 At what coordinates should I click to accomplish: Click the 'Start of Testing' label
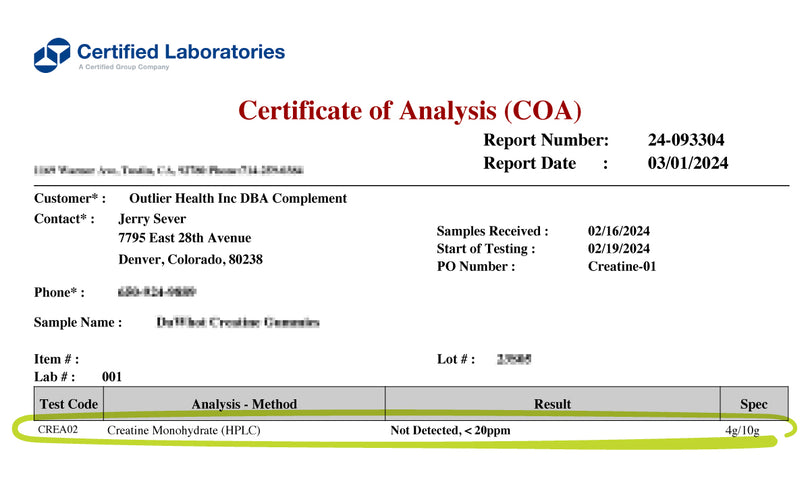(486, 249)
